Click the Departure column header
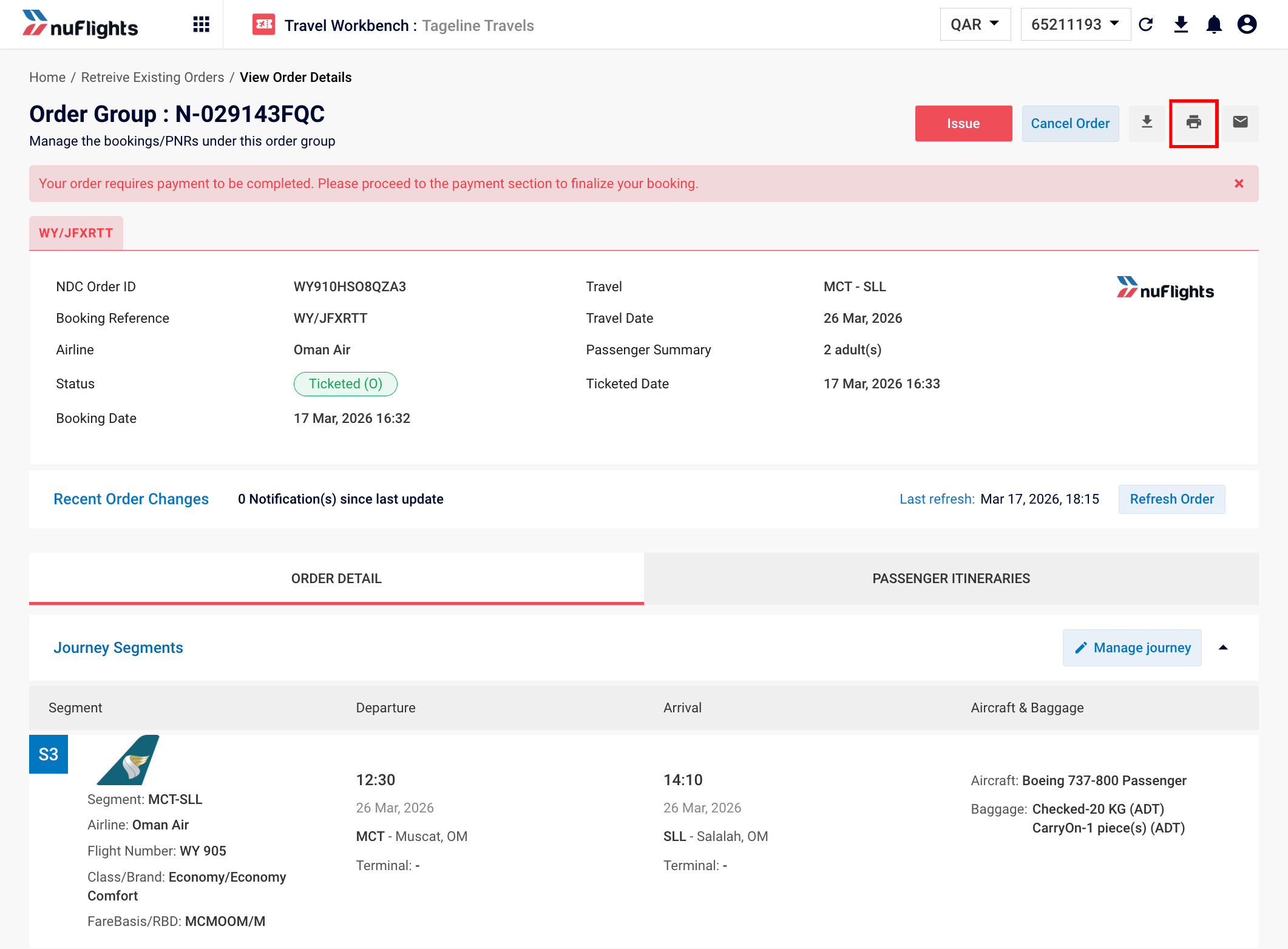 385,708
